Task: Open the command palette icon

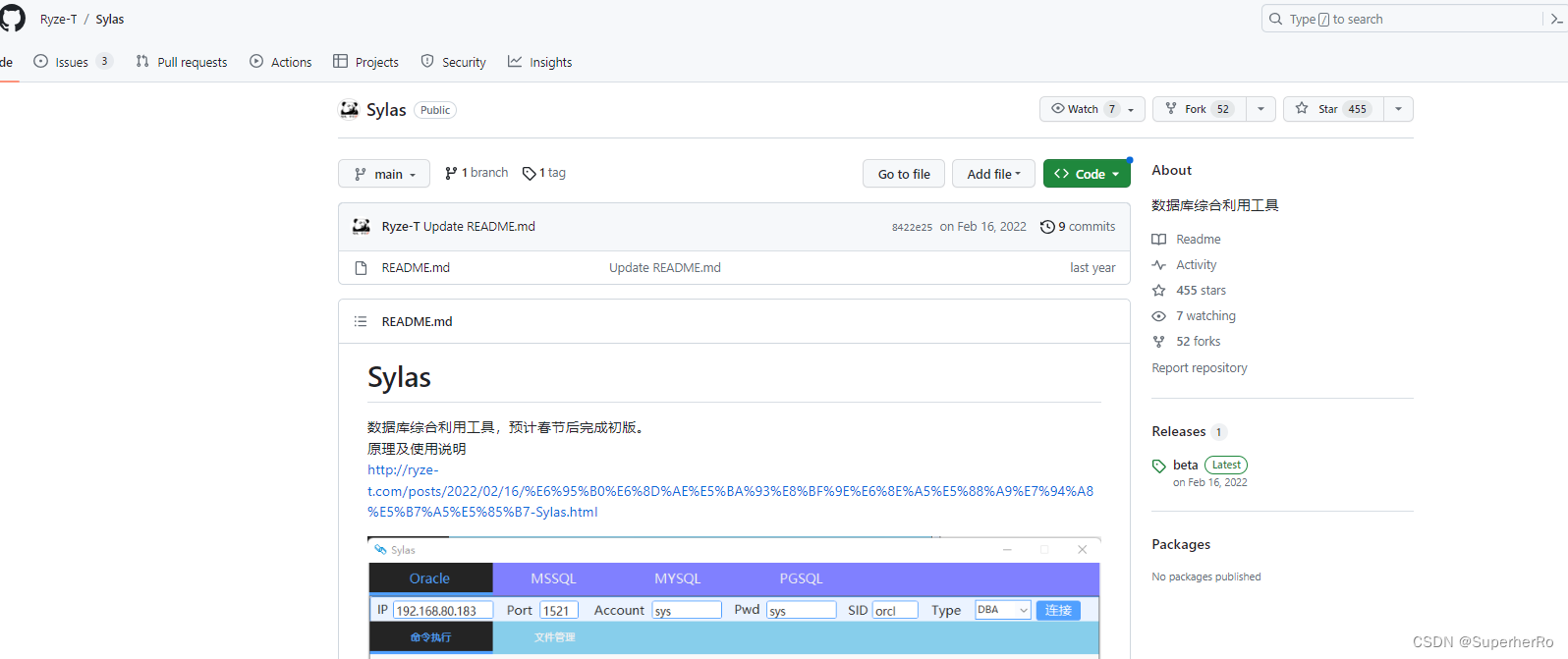Action: click(1557, 19)
